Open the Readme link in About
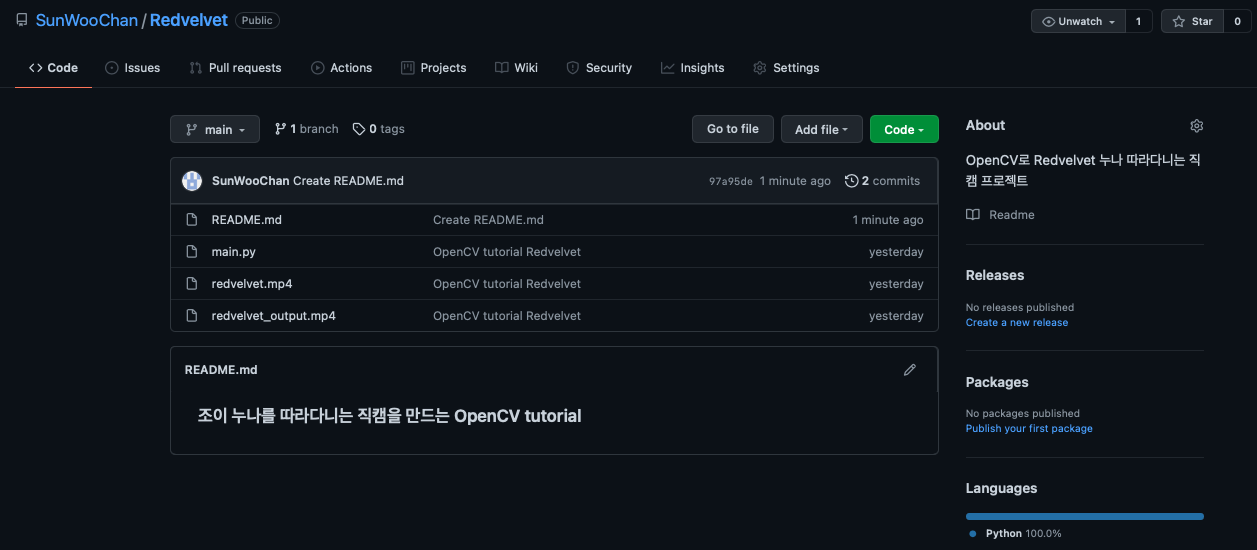This screenshot has width=1257, height=550. 1000,215
